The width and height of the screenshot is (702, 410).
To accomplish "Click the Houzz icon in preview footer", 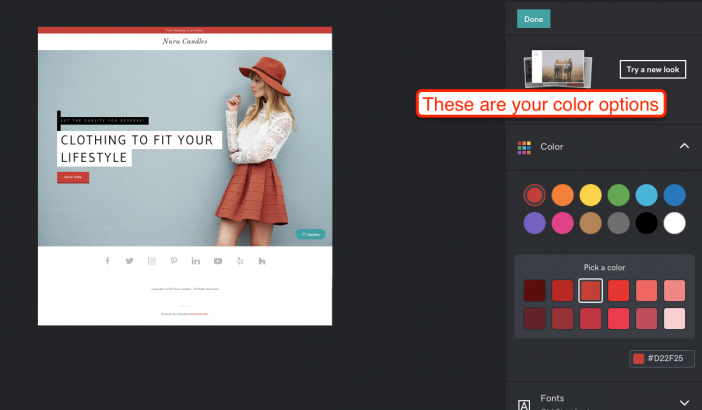I will coord(262,261).
